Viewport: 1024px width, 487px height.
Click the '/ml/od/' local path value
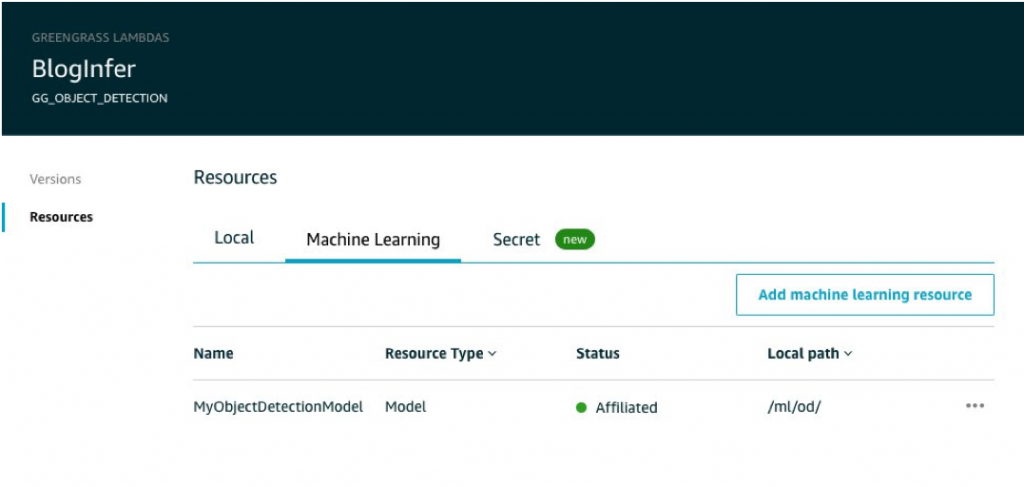tap(794, 407)
